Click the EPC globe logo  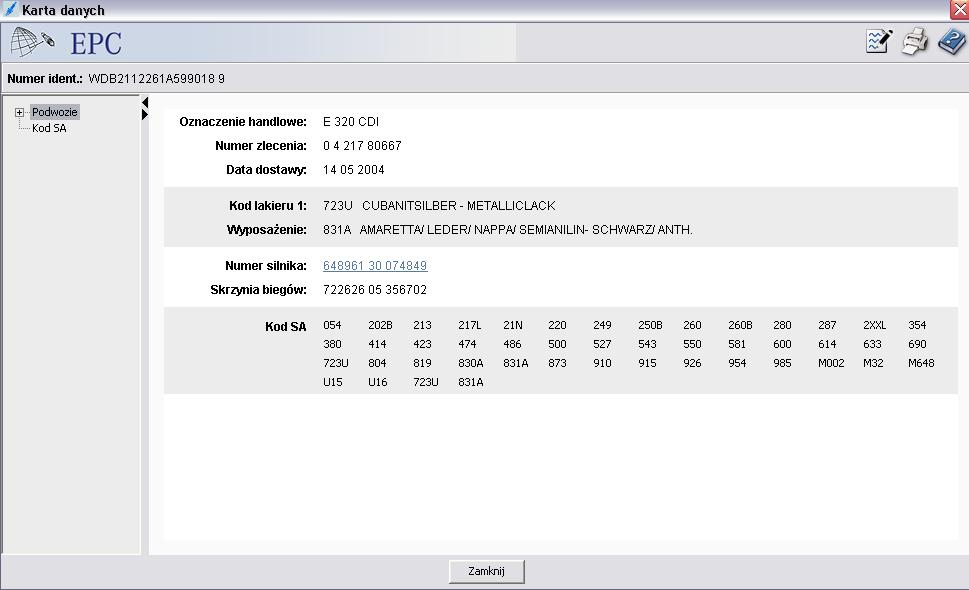click(32, 43)
